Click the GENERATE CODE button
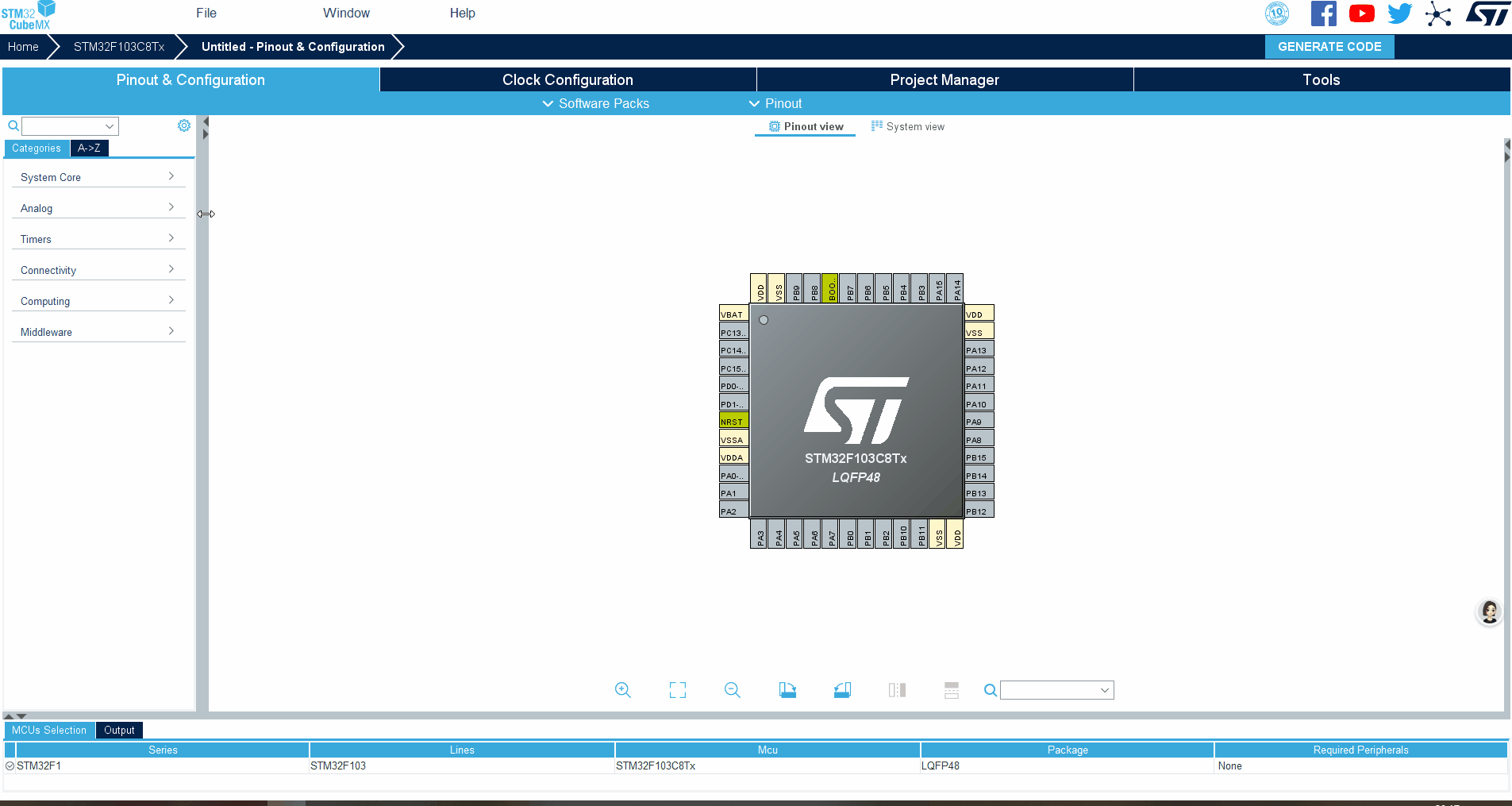The width and height of the screenshot is (1512, 806). (x=1329, y=46)
